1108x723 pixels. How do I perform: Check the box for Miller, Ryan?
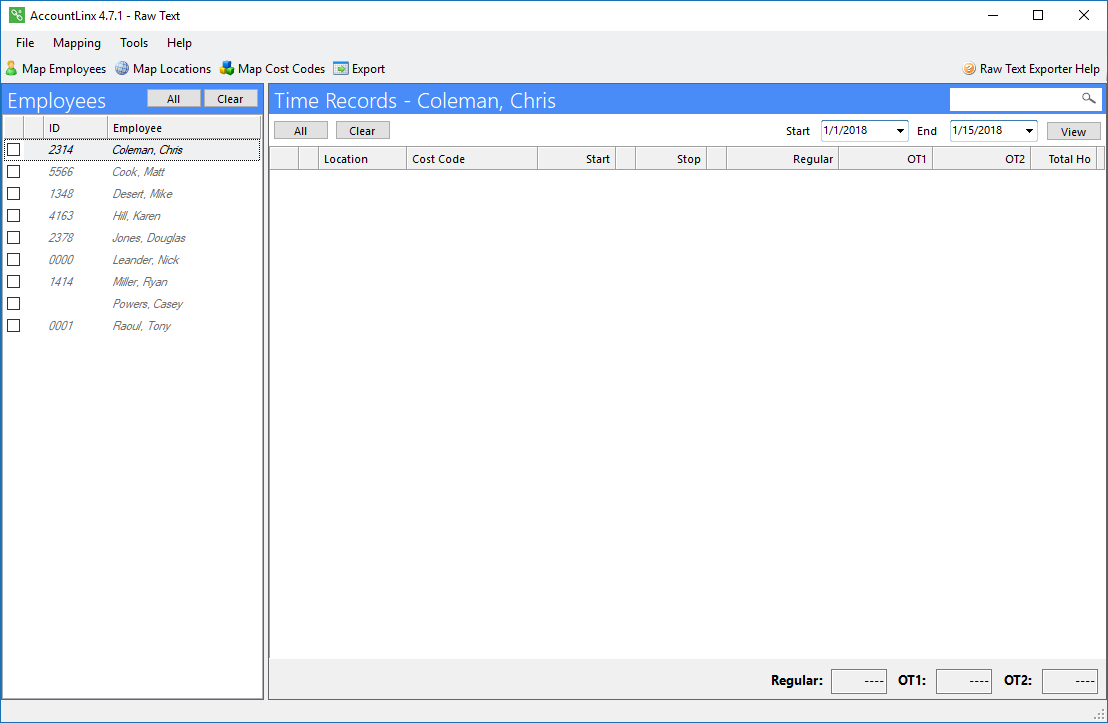click(13, 281)
